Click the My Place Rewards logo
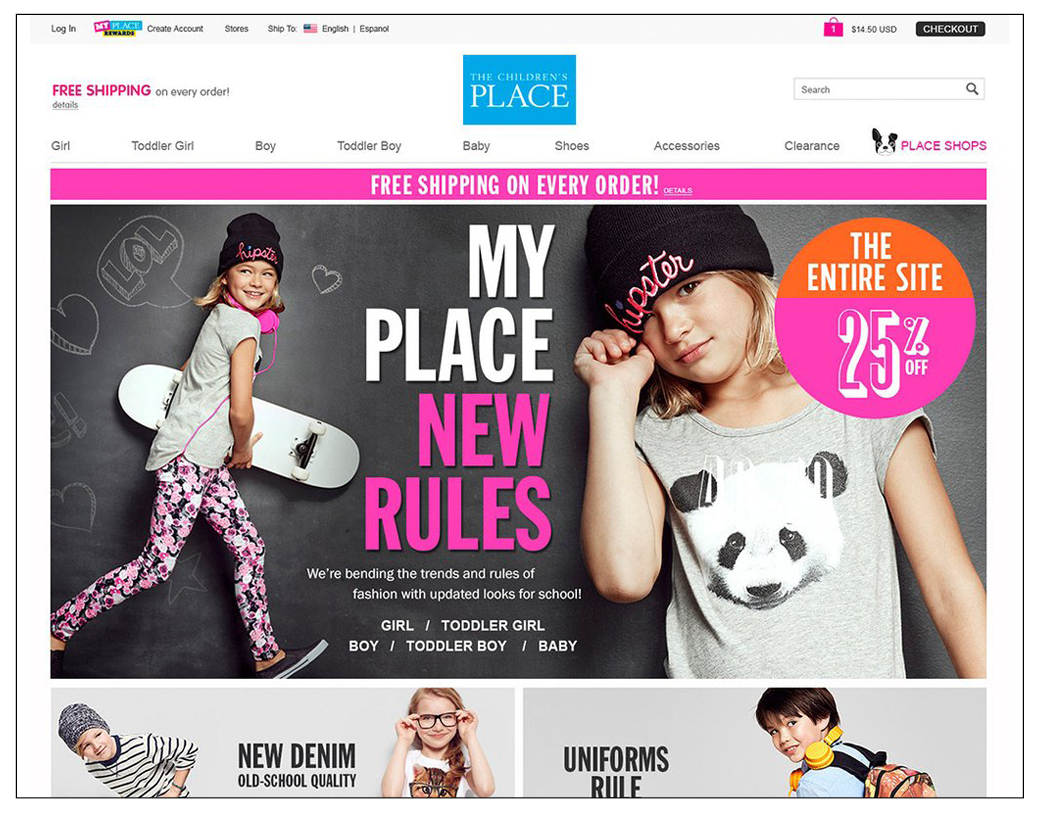1056x816 pixels. point(118,28)
